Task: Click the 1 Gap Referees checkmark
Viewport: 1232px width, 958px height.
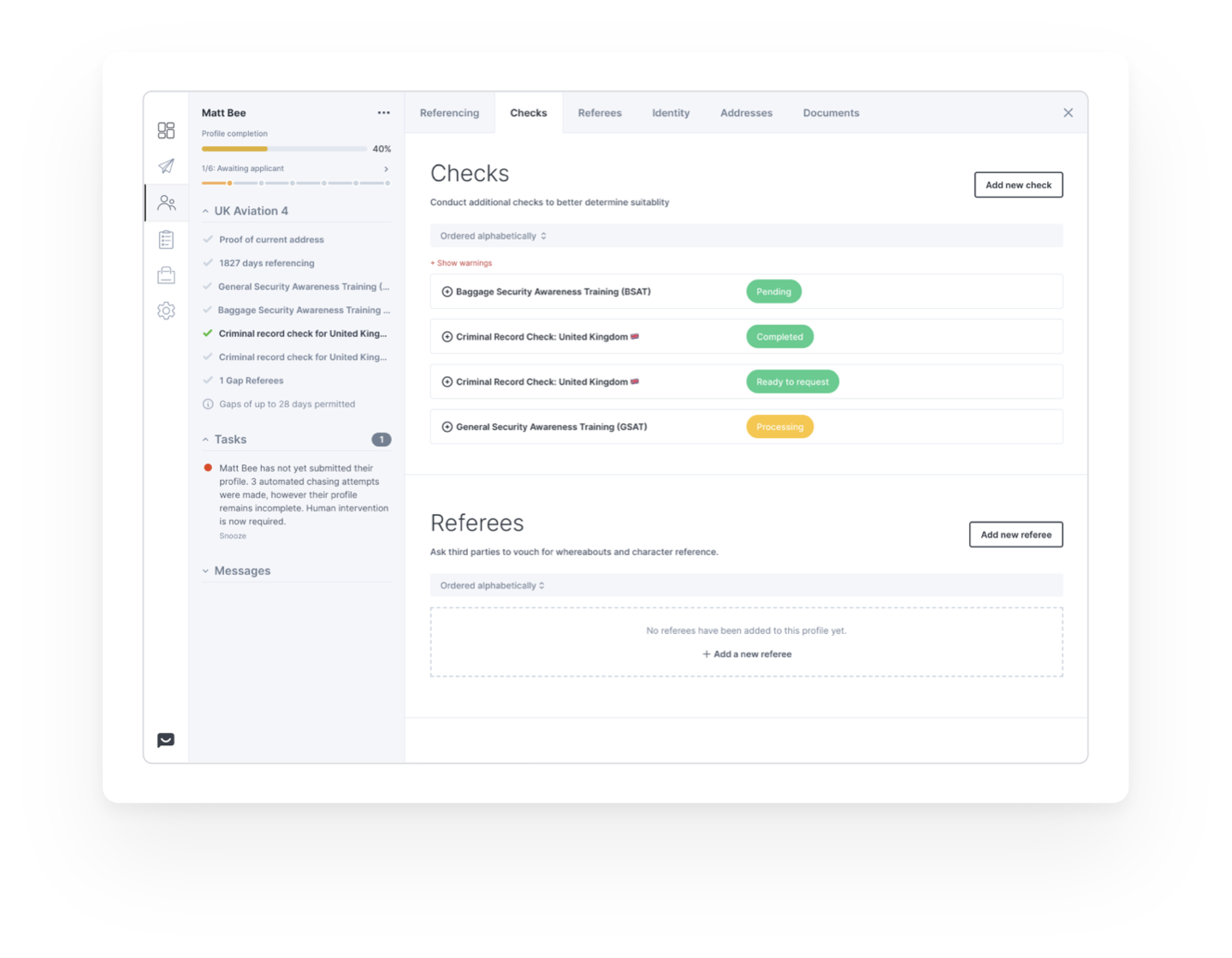Action: coord(208,381)
